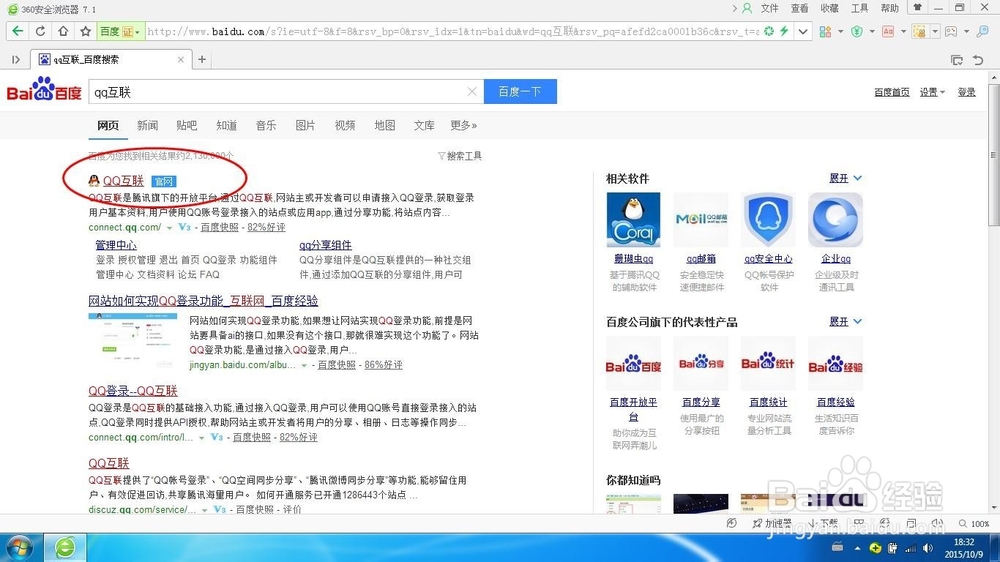Click the mute page sound icon in status bar
This screenshot has height=562, width=1000.
(x=937, y=523)
